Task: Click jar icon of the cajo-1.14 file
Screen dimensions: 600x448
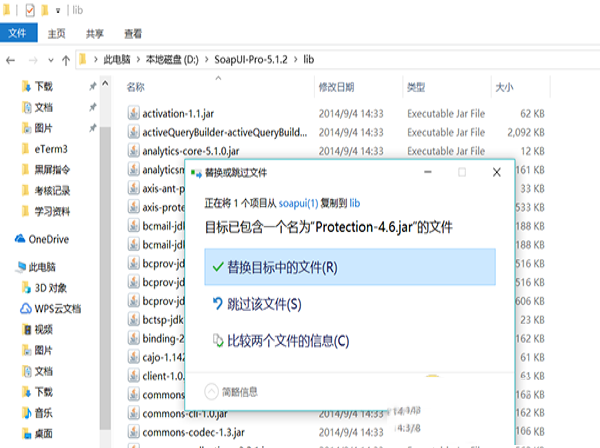Action: pos(134,357)
